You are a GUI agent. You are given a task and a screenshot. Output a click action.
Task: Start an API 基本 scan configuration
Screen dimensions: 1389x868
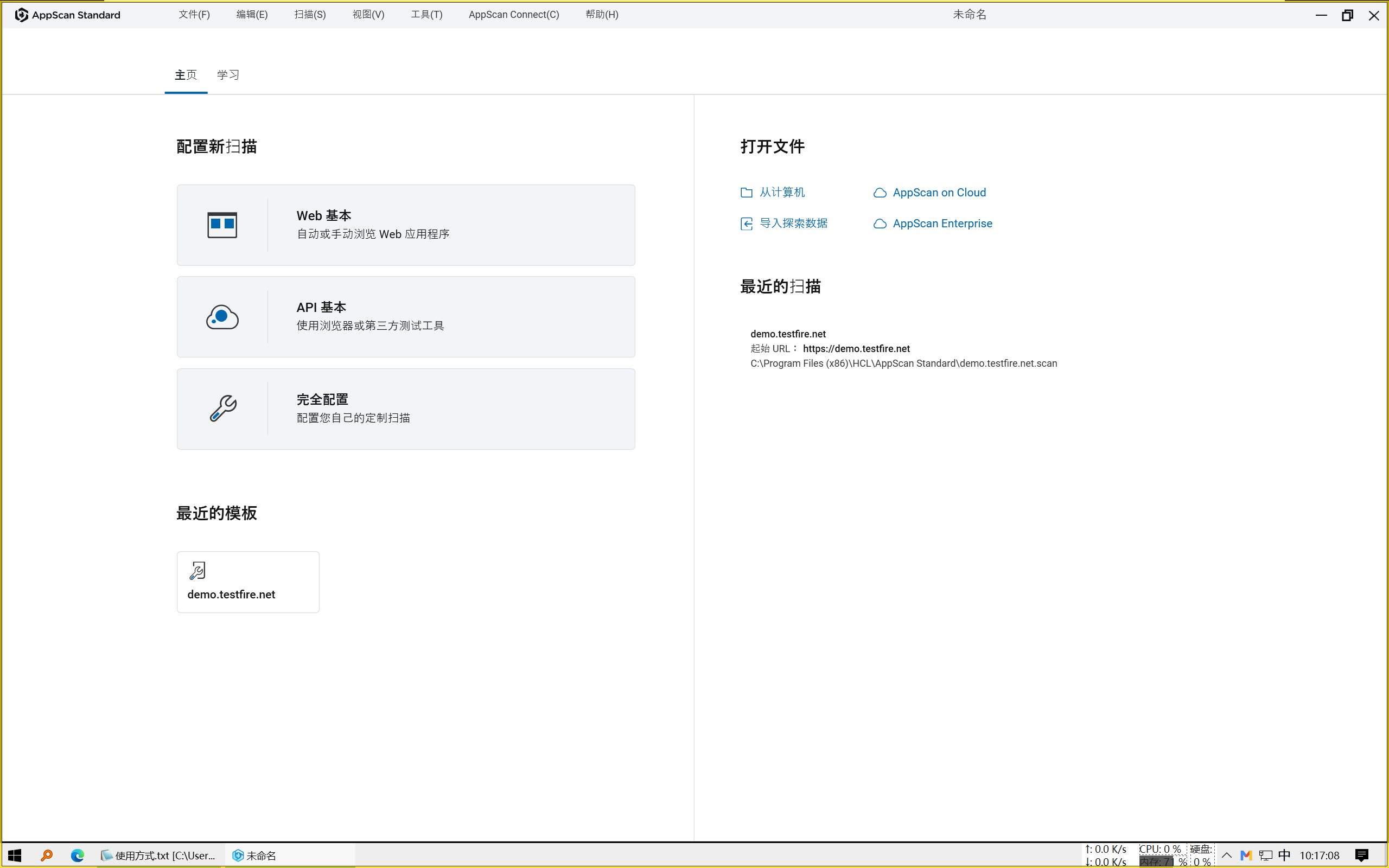coord(406,317)
